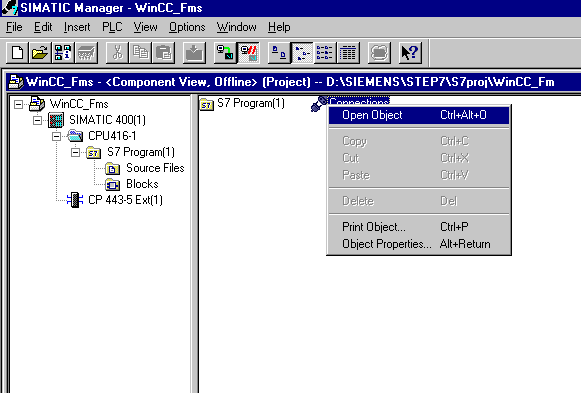Image resolution: width=581 pixels, height=393 pixels.
Task: Select the SIMATIC 400(1) station icon
Action: coord(56,120)
